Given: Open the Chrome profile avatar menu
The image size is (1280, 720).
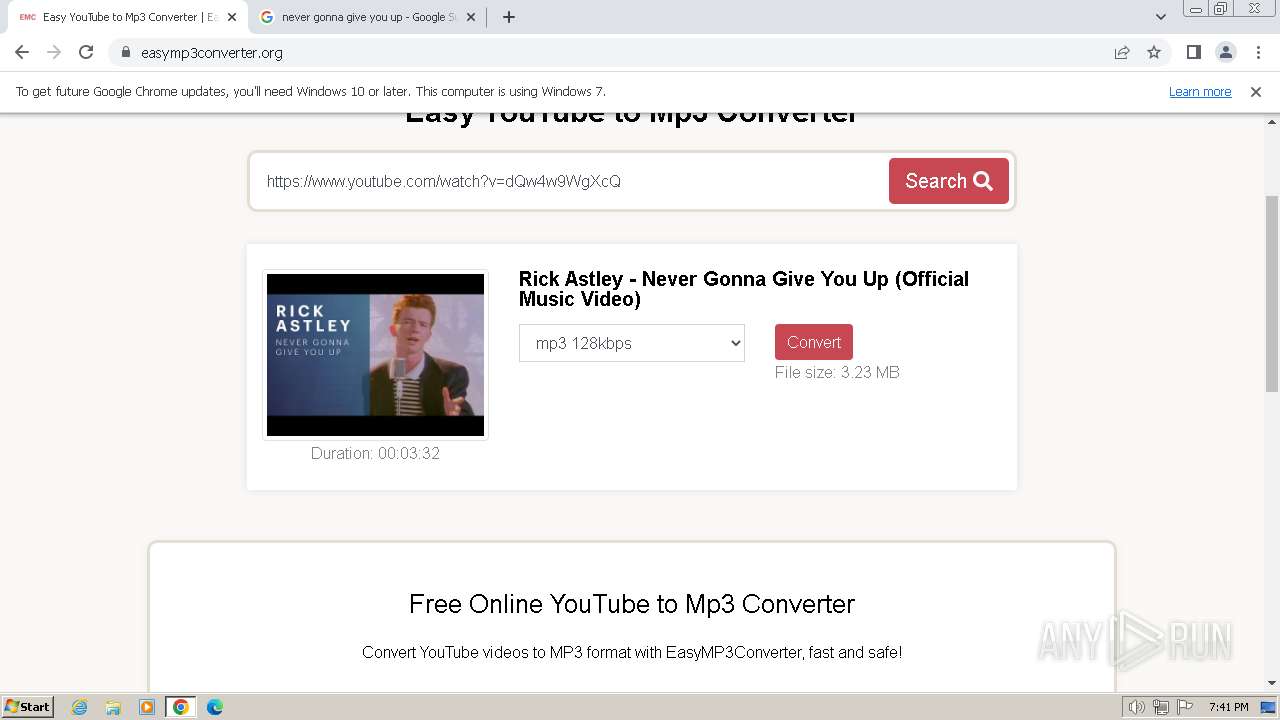Looking at the screenshot, I should 1226,52.
